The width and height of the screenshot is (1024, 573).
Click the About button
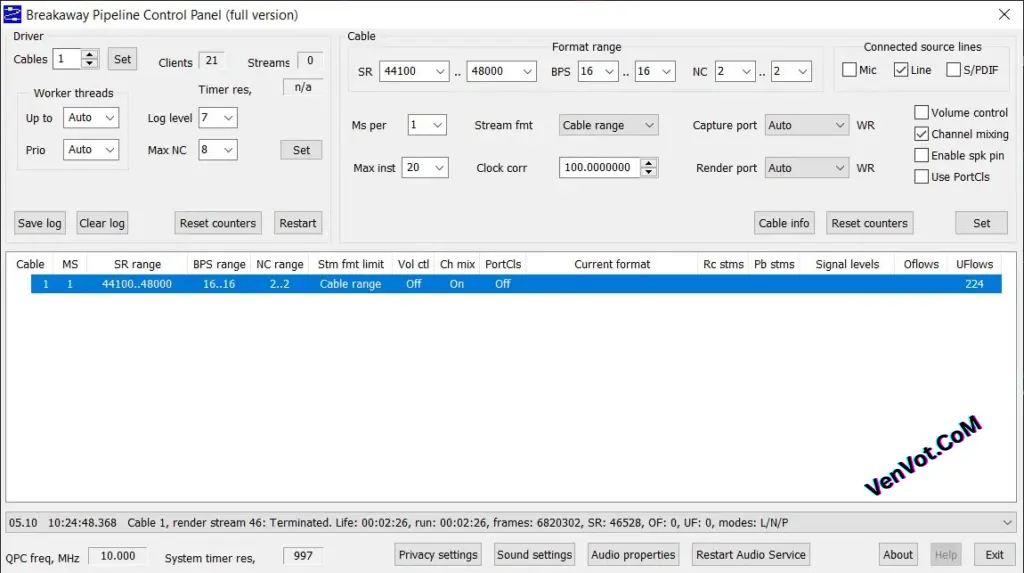pos(897,555)
